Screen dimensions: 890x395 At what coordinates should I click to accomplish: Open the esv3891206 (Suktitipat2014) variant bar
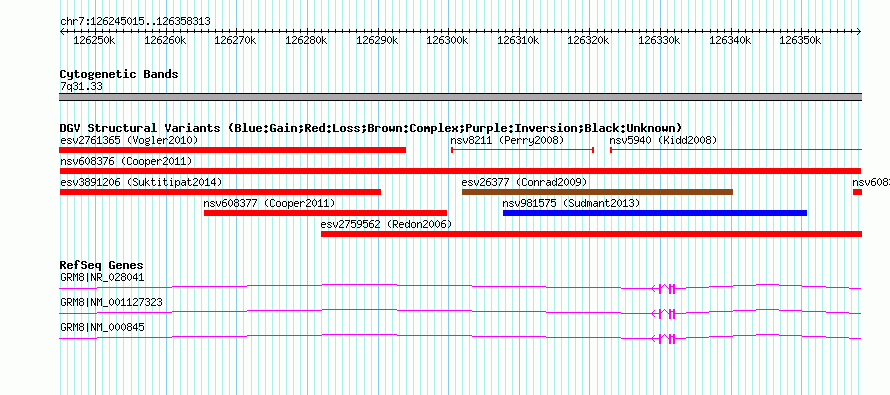[x=220, y=192]
